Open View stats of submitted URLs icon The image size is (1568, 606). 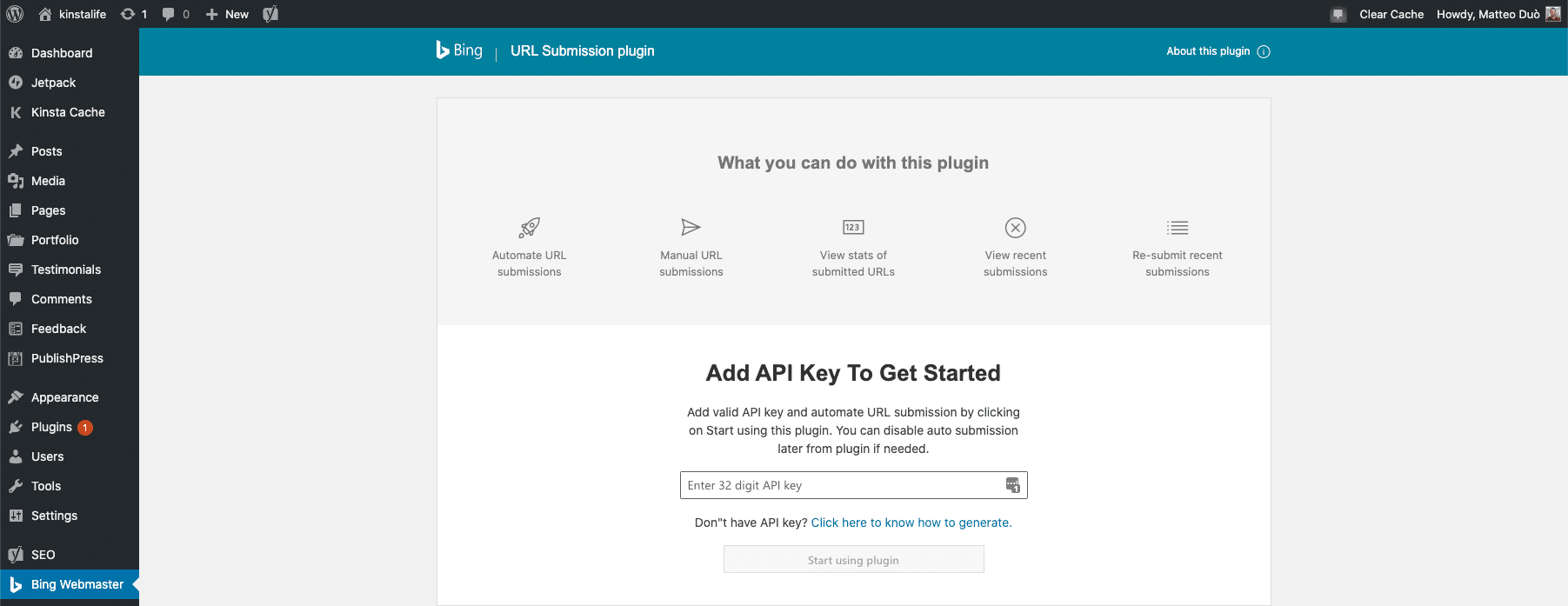click(x=852, y=226)
